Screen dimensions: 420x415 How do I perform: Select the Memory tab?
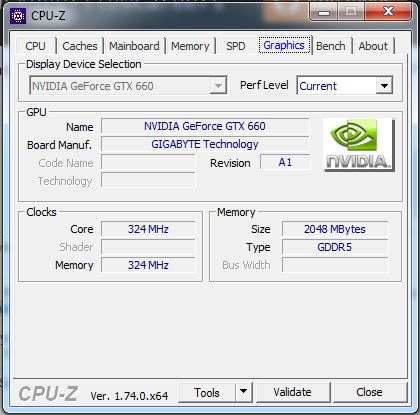point(190,46)
